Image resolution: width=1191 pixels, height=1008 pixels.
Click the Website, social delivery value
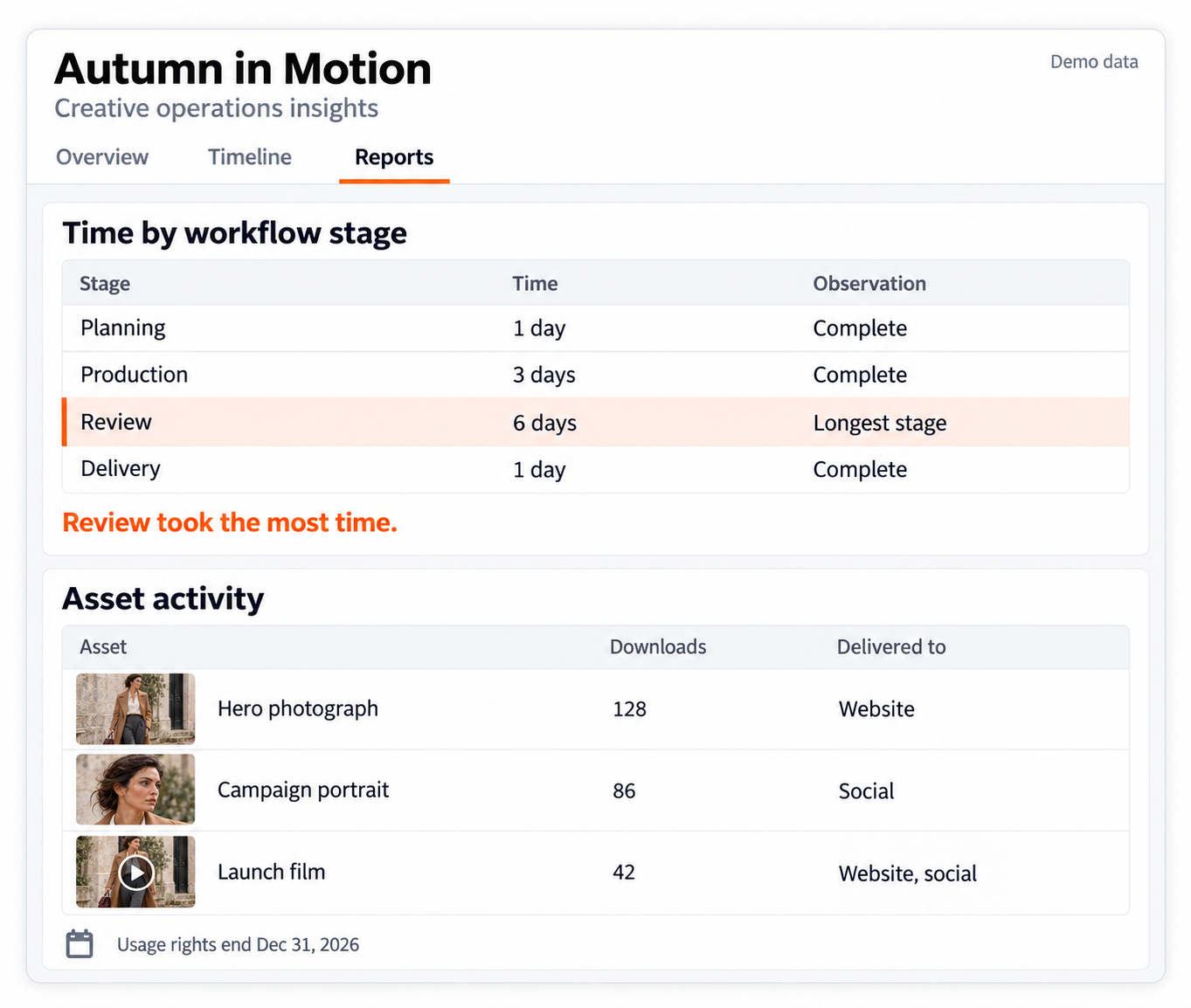click(x=908, y=873)
